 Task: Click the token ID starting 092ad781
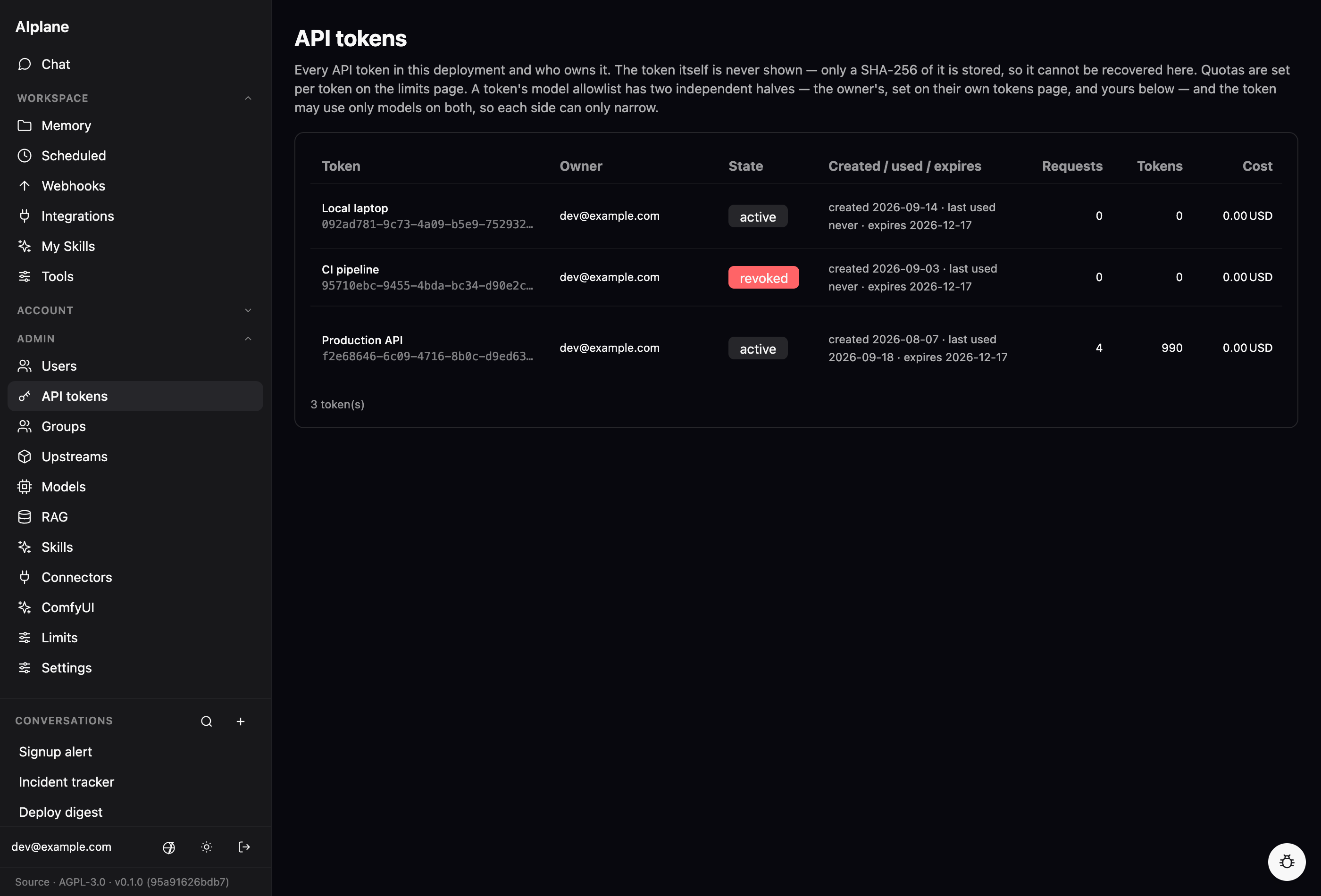[x=427, y=224]
